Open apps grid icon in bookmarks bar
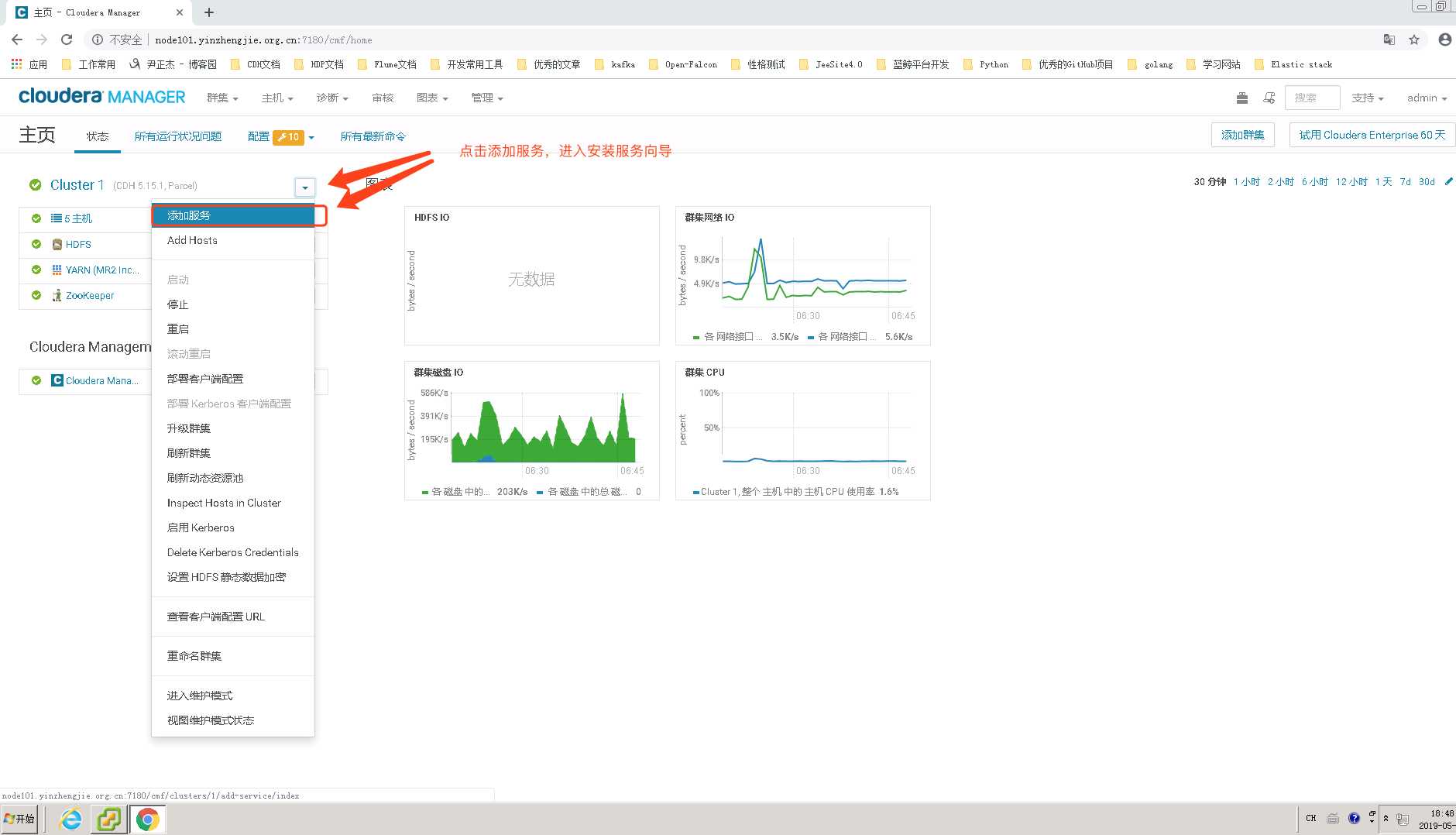This screenshot has width=1456, height=835. 16,64
